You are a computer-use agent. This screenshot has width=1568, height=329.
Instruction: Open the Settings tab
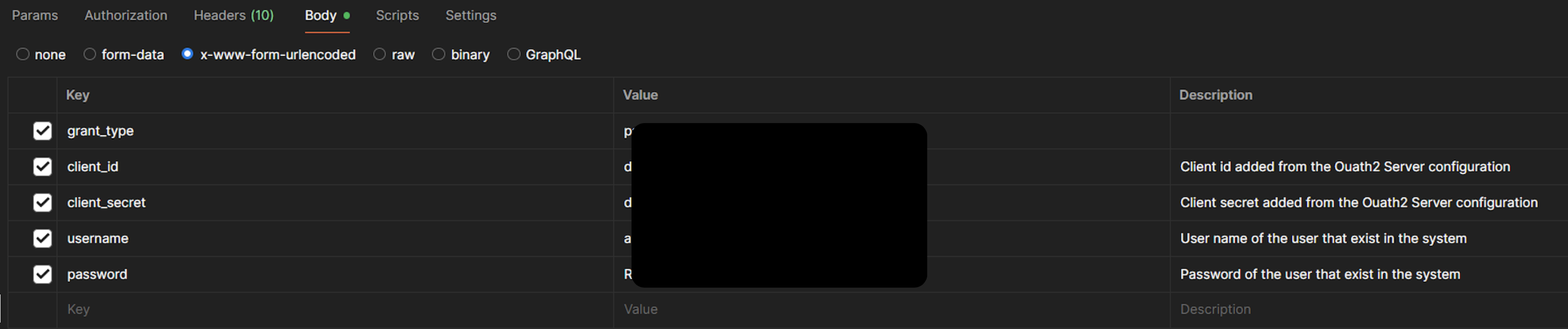point(470,15)
